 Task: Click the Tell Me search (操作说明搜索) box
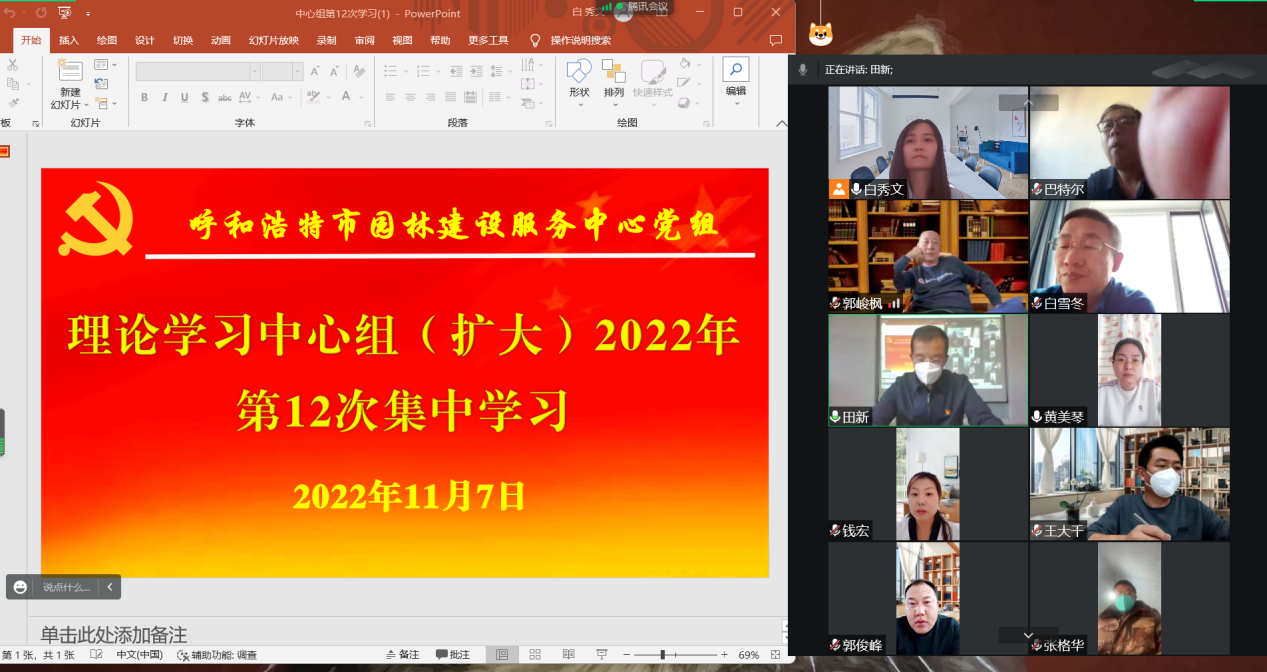click(580, 40)
